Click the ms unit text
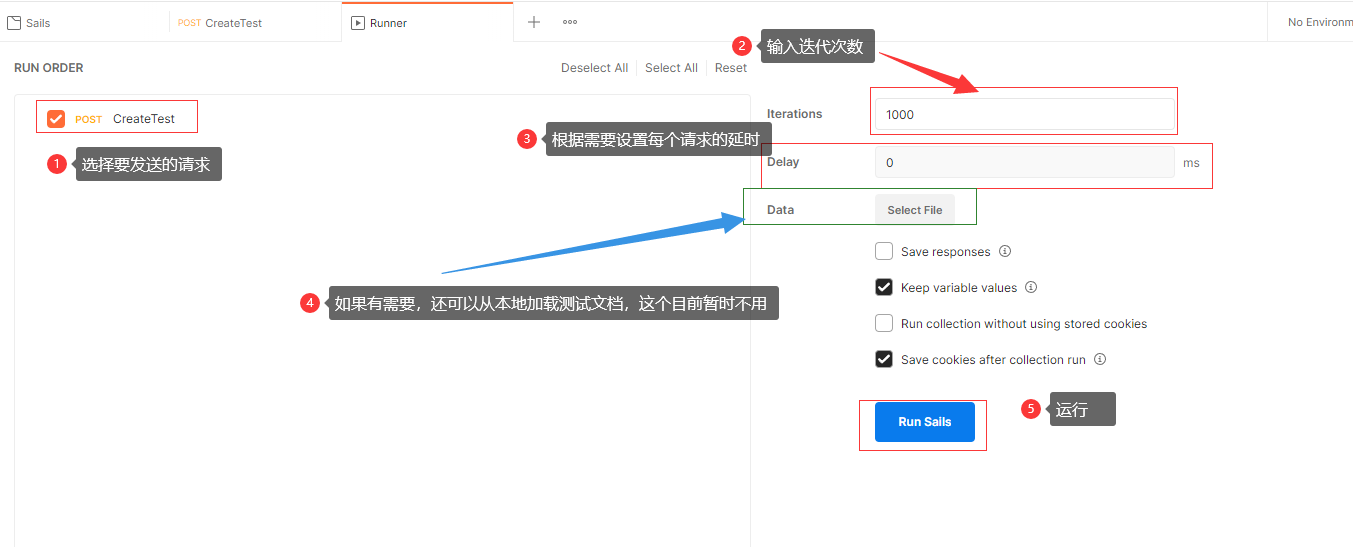Image resolution: width=1353 pixels, height=547 pixels. [1191, 163]
